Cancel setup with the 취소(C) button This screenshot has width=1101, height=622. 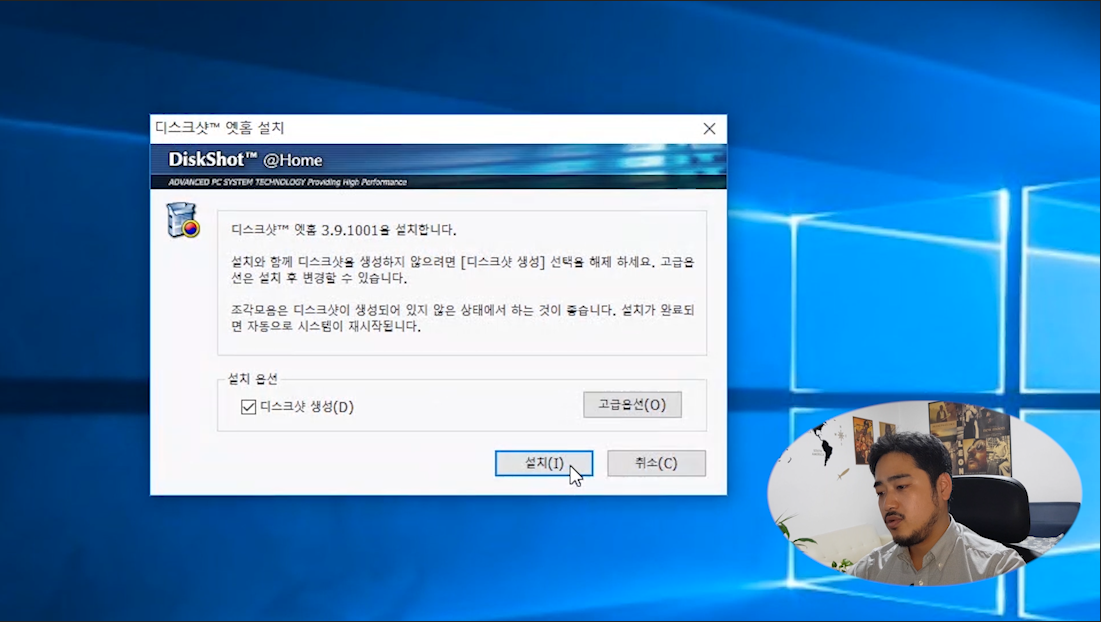[656, 463]
